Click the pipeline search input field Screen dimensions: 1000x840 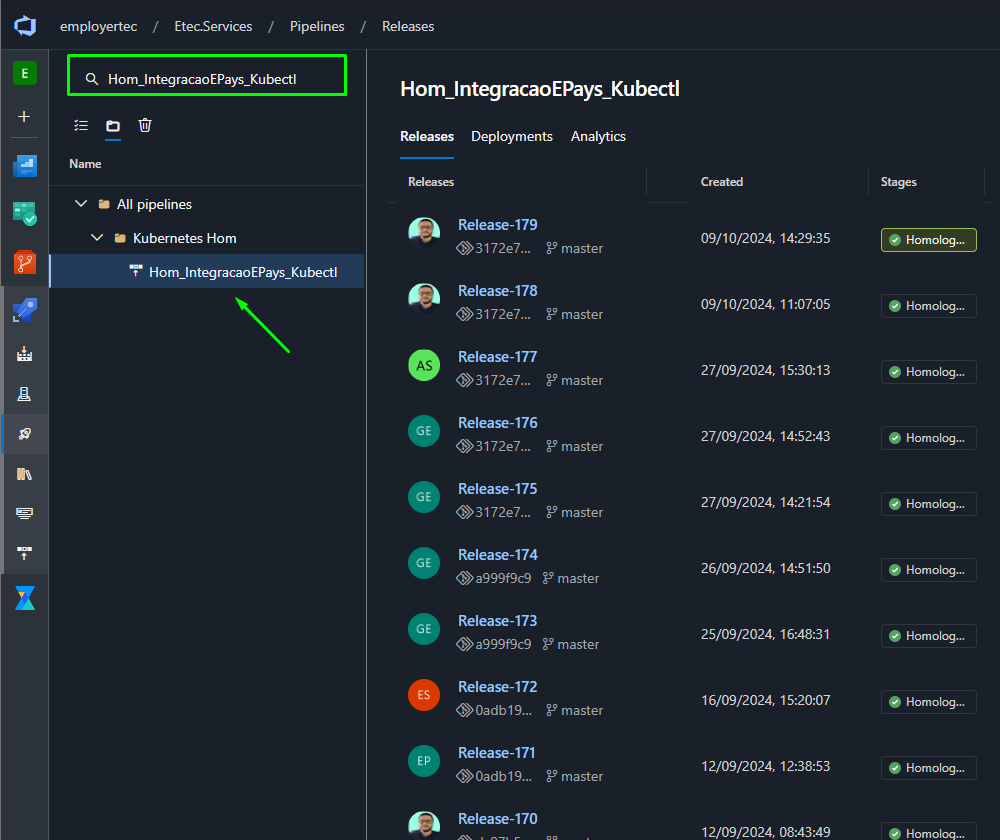[207, 78]
